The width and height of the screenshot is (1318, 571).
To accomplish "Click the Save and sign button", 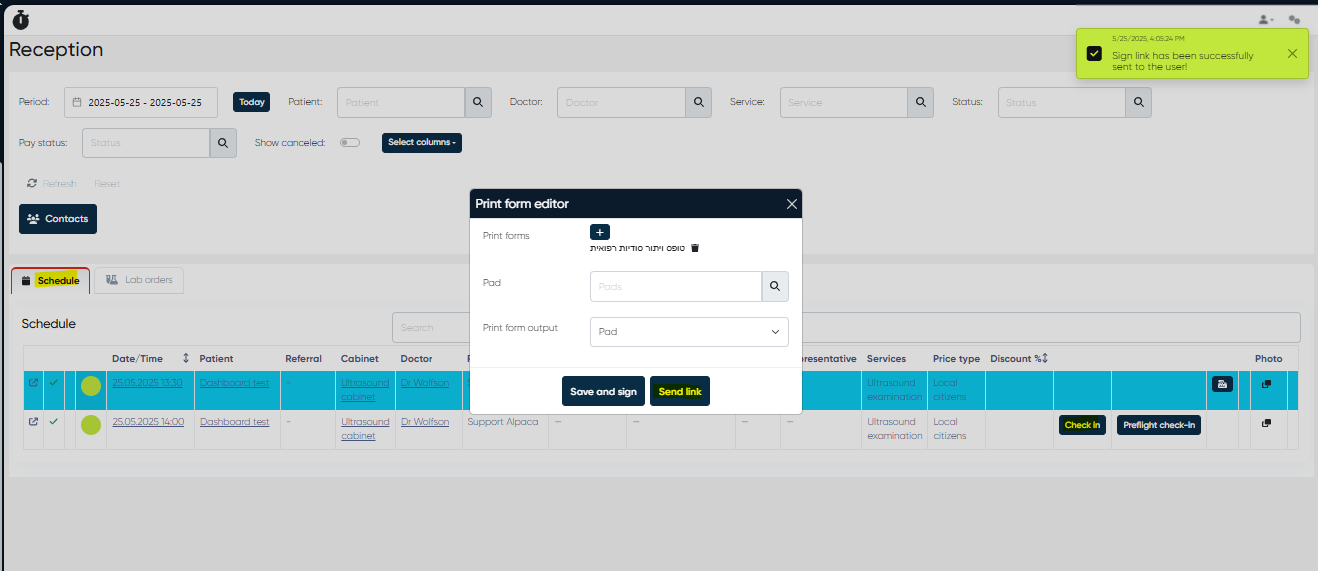I will (603, 392).
